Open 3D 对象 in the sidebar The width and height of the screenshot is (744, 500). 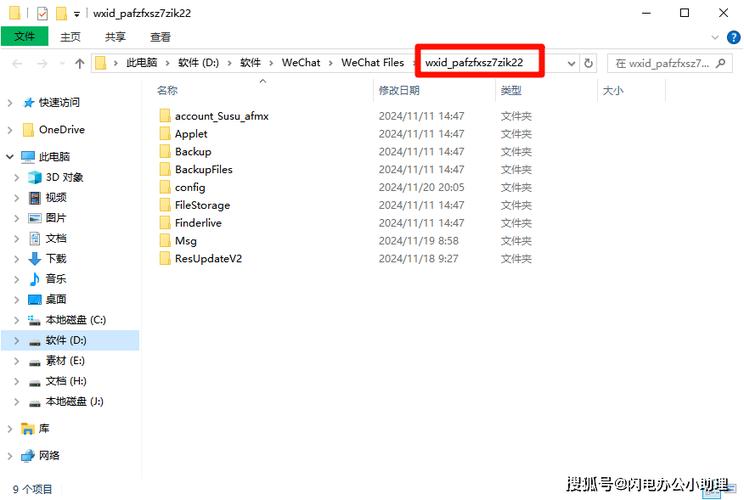[65, 177]
